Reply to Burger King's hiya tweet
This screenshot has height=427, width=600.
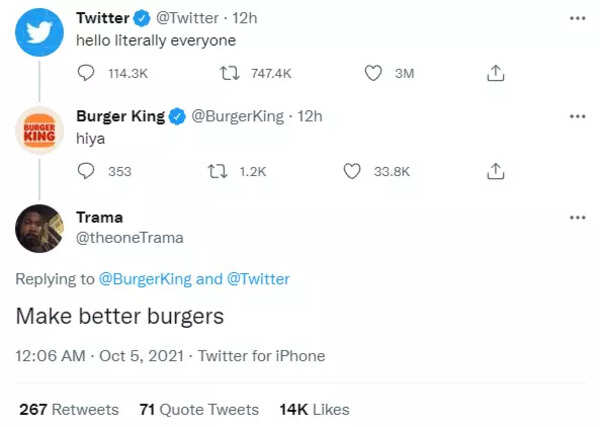(86, 171)
